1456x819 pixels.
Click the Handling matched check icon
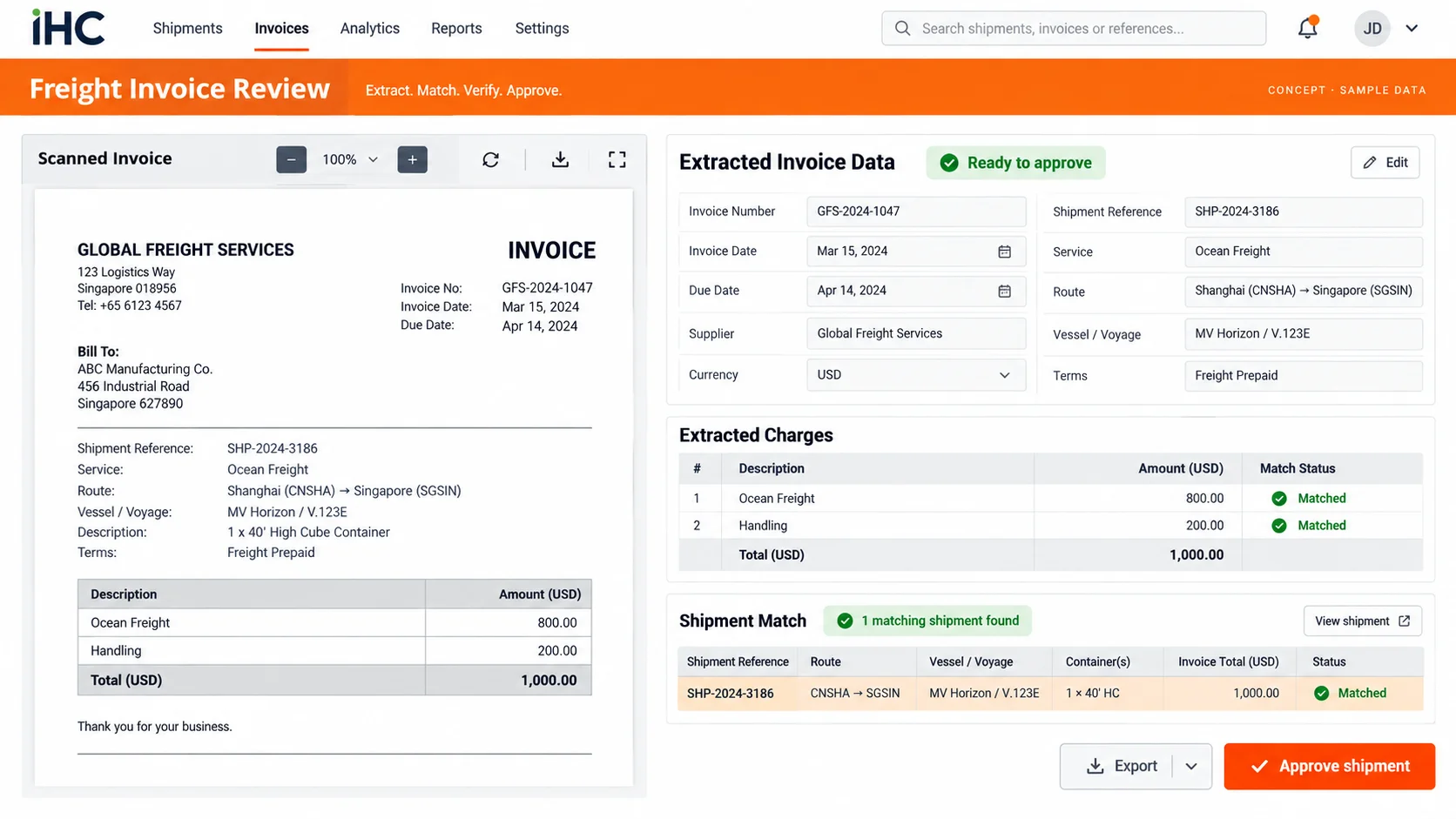tap(1279, 526)
